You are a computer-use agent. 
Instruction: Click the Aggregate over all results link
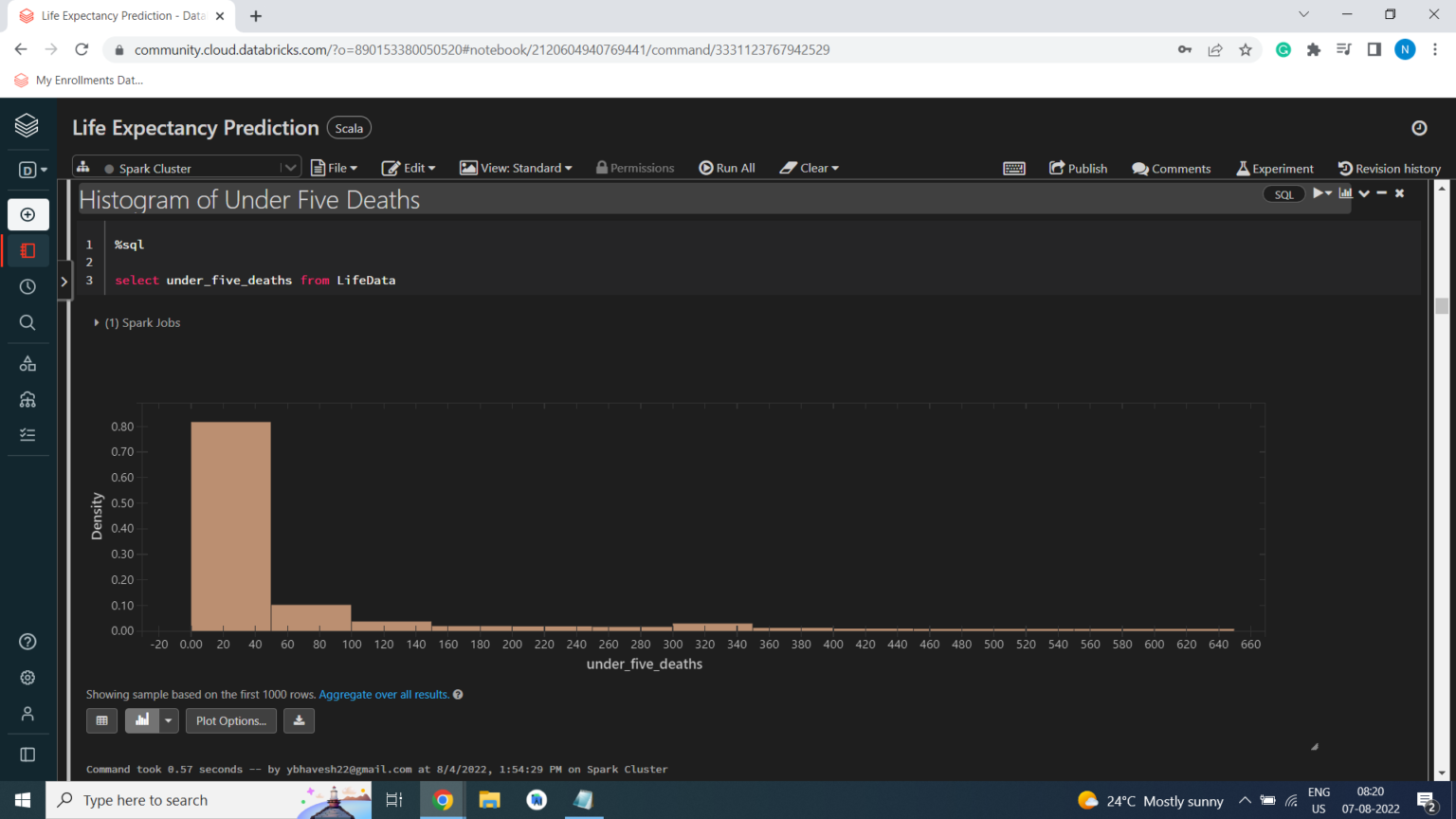384,695
